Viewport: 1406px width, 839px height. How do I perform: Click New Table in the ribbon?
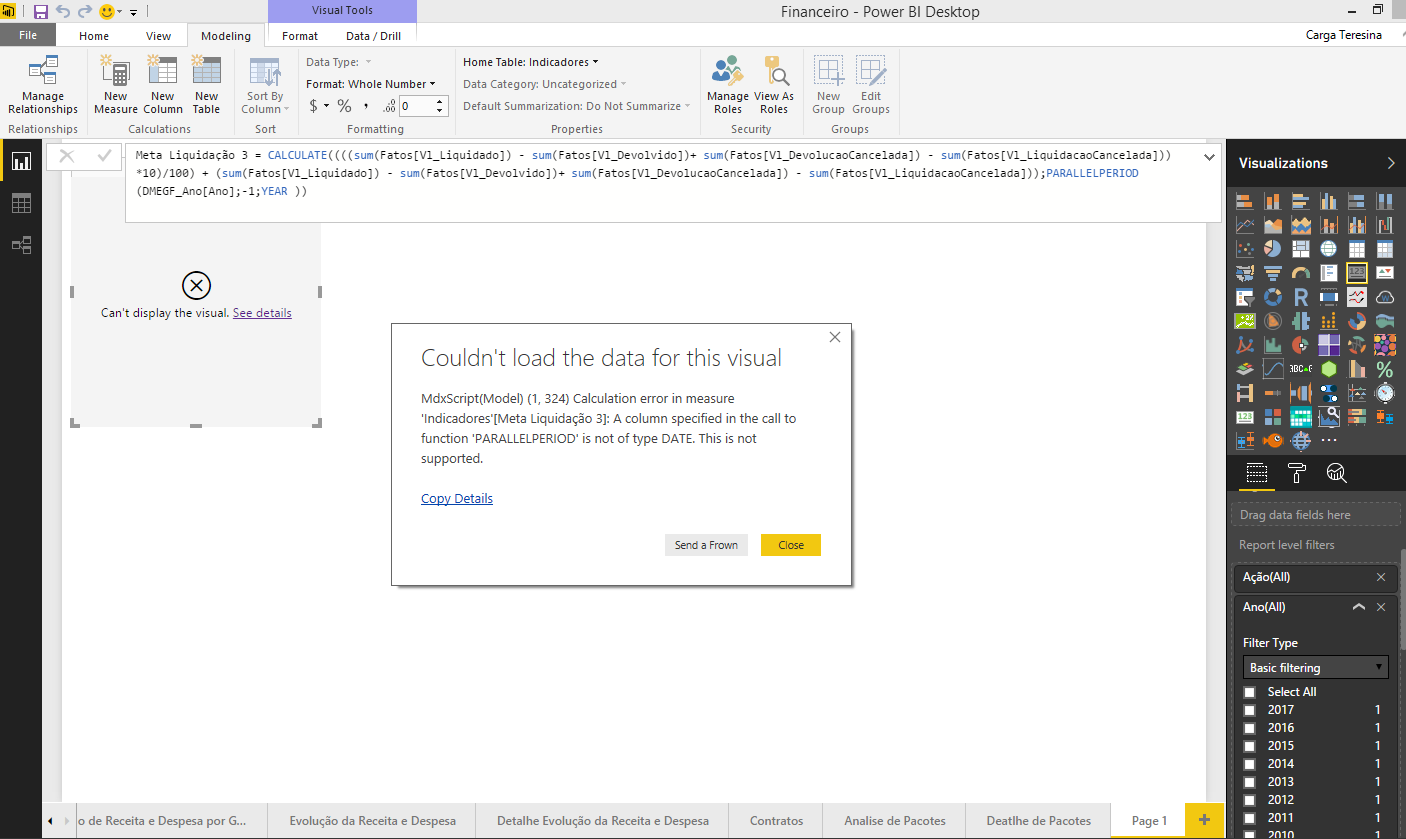pyautogui.click(x=206, y=87)
